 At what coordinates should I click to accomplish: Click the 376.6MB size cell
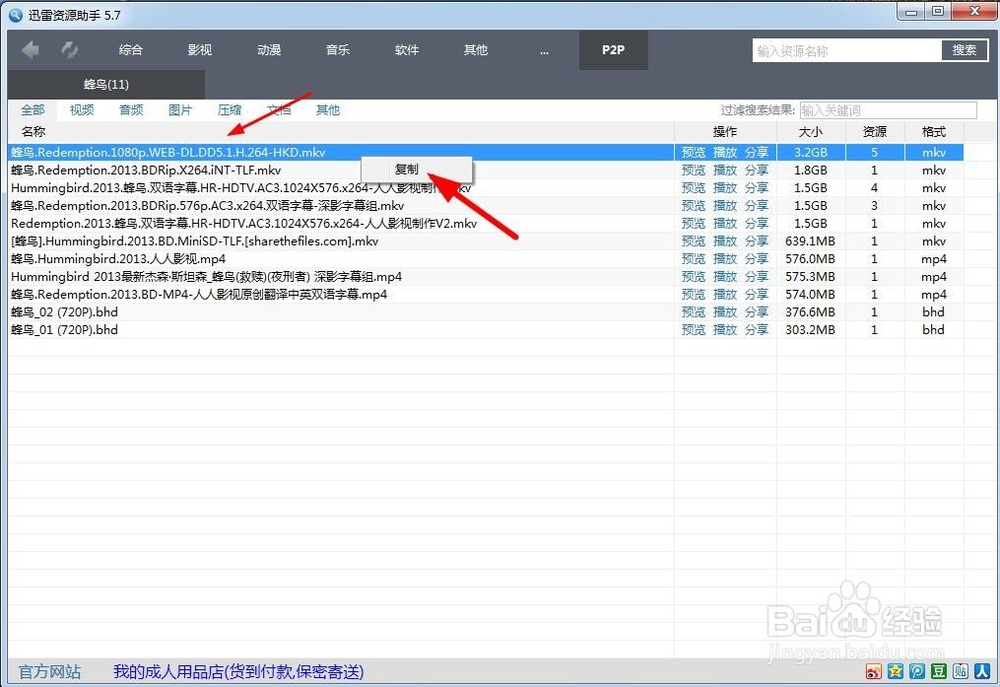(810, 312)
